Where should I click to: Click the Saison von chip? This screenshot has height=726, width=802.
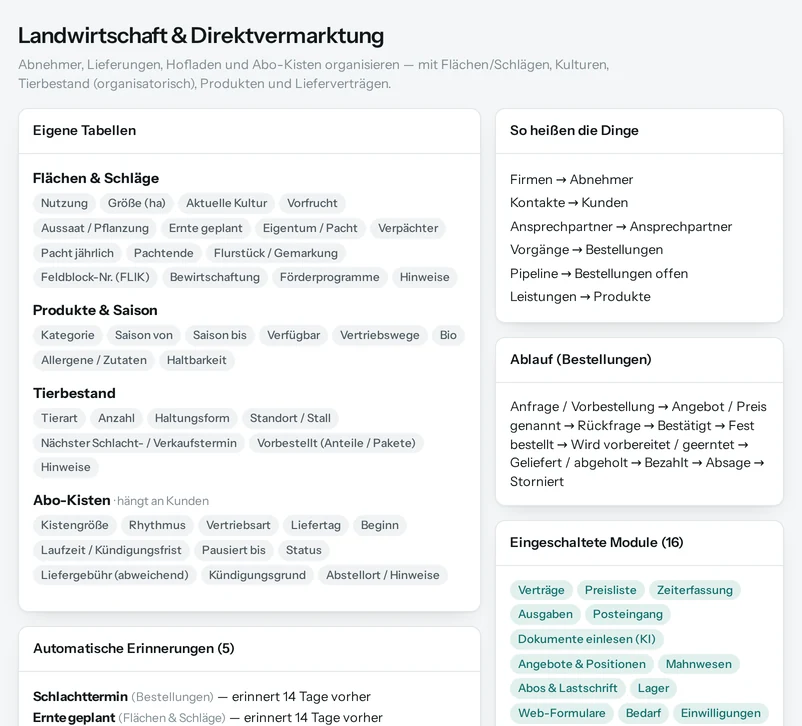pyautogui.click(x=144, y=335)
